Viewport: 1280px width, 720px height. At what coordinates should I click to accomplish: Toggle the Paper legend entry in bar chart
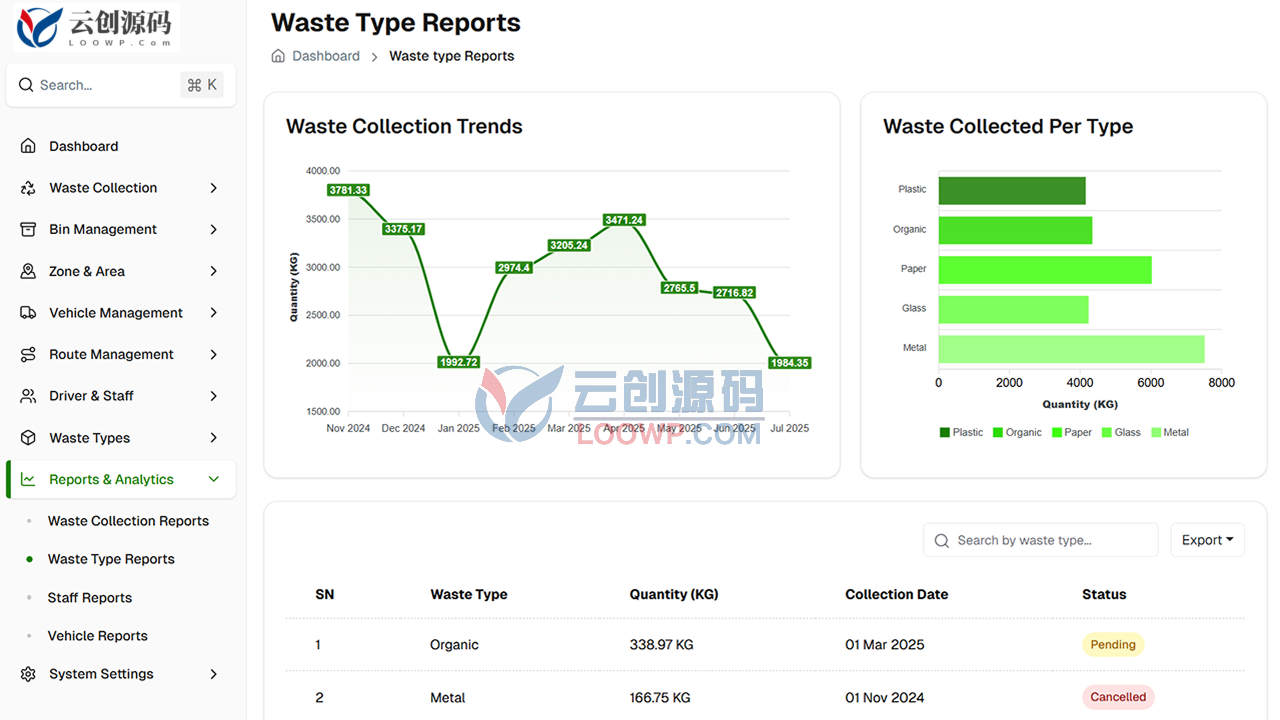coord(1071,433)
